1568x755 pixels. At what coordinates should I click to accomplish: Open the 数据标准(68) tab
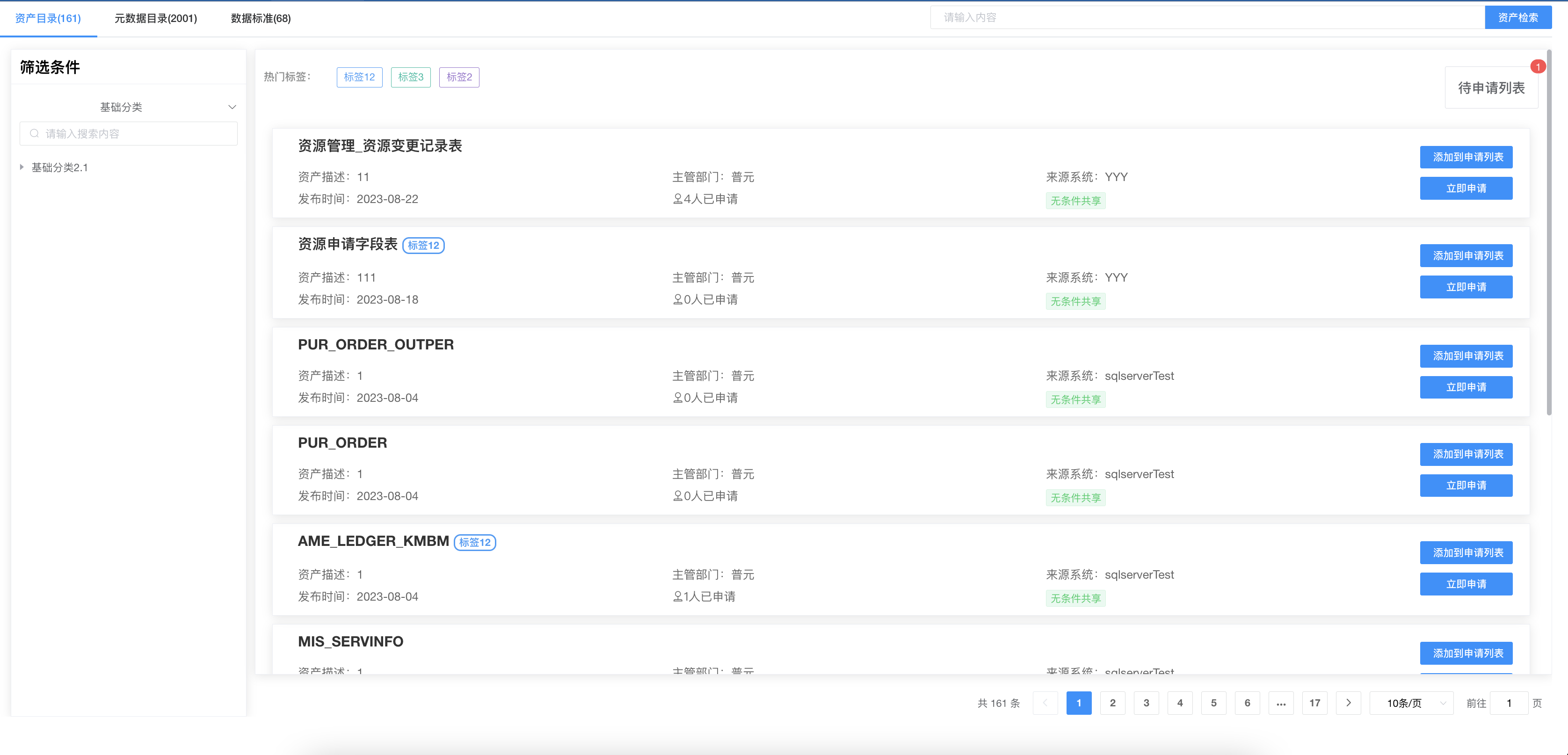[x=261, y=18]
